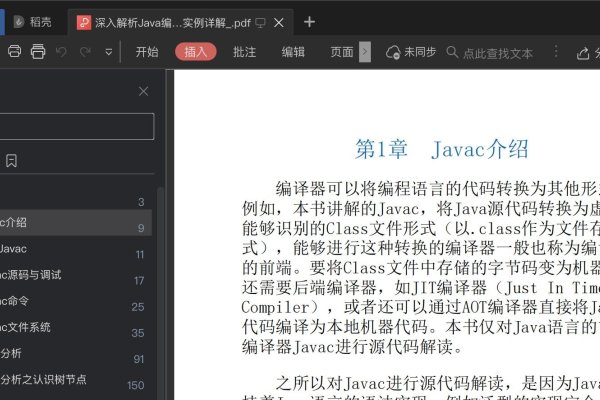Image resolution: width=600 pixels, height=400 pixels.
Task: Select the 插入 ribbon tab
Action: pos(196,52)
